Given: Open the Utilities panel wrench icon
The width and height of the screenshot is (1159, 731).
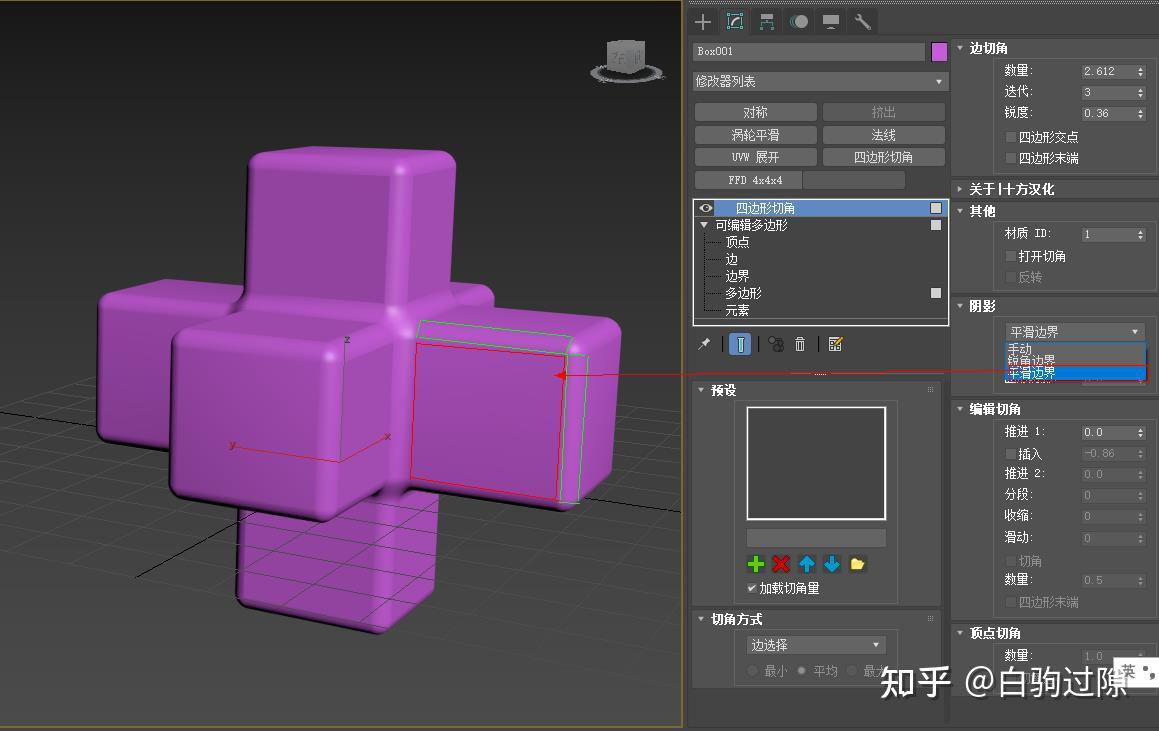Looking at the screenshot, I should (x=862, y=21).
